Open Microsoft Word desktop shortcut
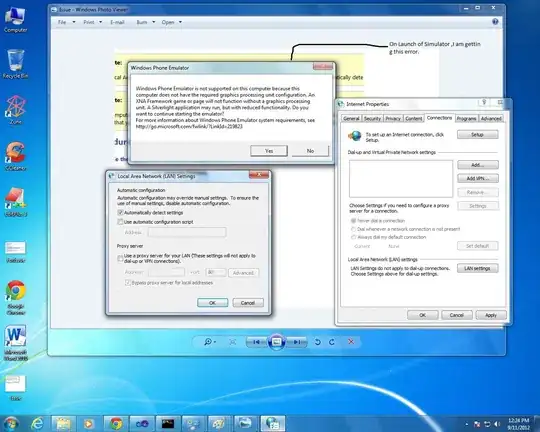Viewport: 540px width, 432px height. [x=15, y=342]
